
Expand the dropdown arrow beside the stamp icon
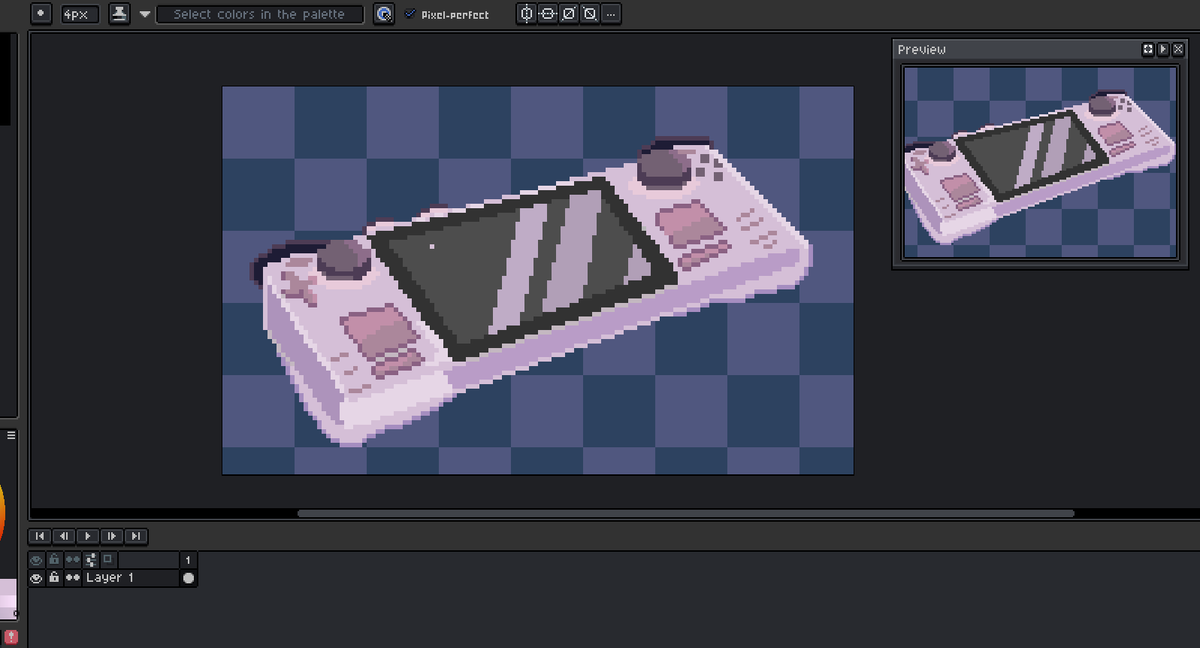pyautogui.click(x=145, y=15)
